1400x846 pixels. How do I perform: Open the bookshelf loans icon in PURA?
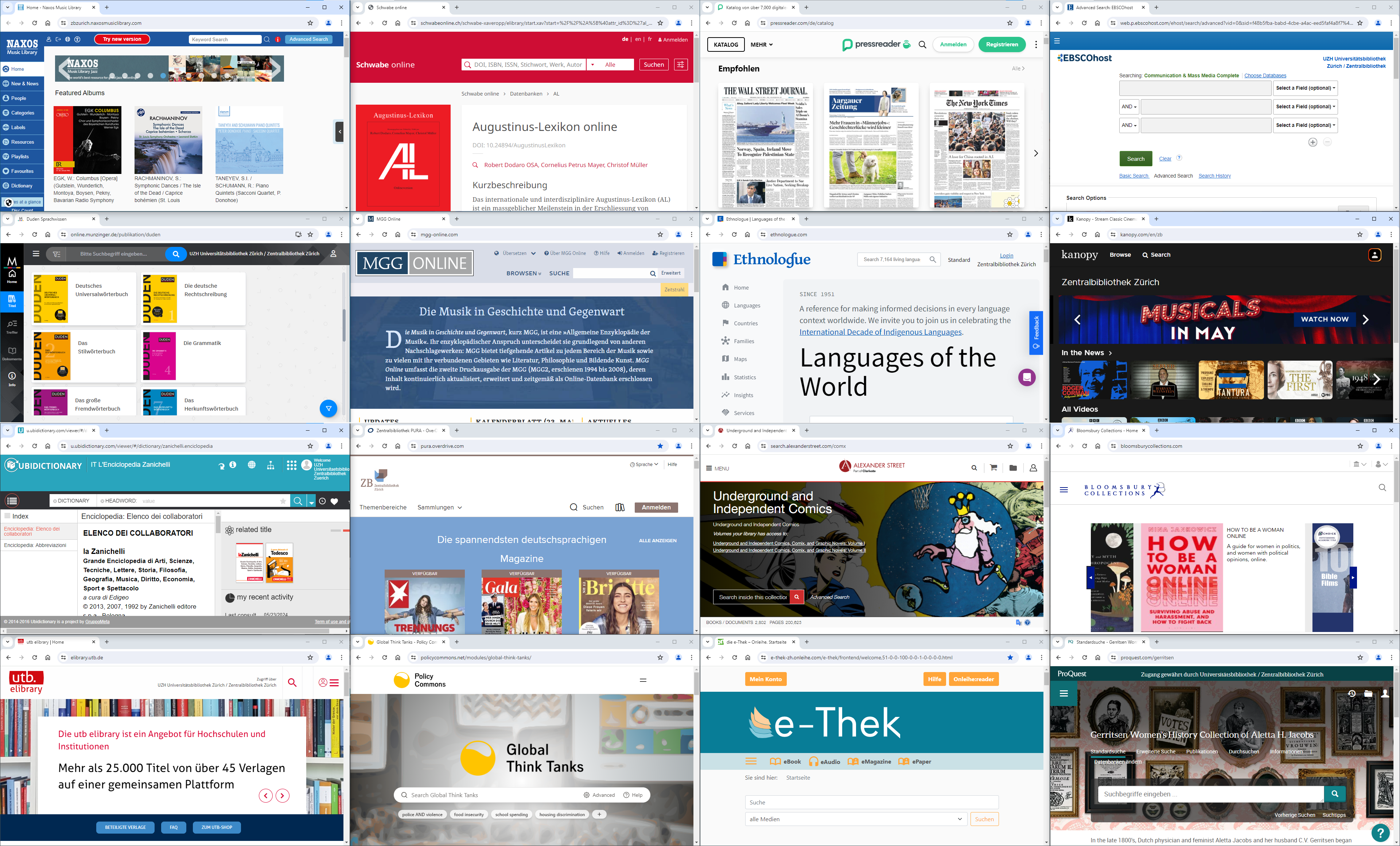pyautogui.click(x=620, y=507)
